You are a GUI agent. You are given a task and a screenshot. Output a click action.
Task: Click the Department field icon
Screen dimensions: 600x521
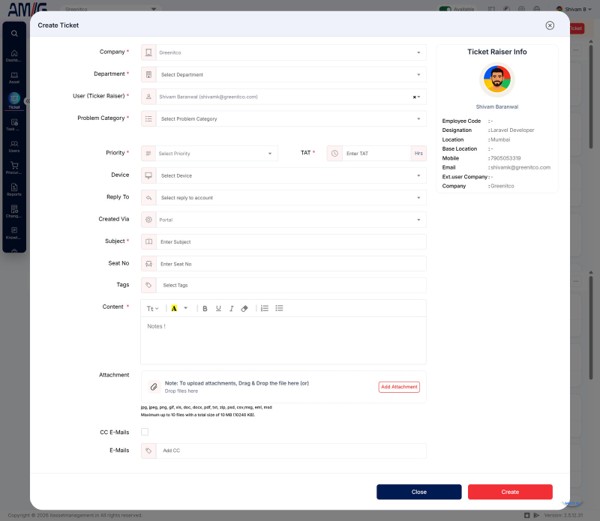pyautogui.click(x=148, y=75)
